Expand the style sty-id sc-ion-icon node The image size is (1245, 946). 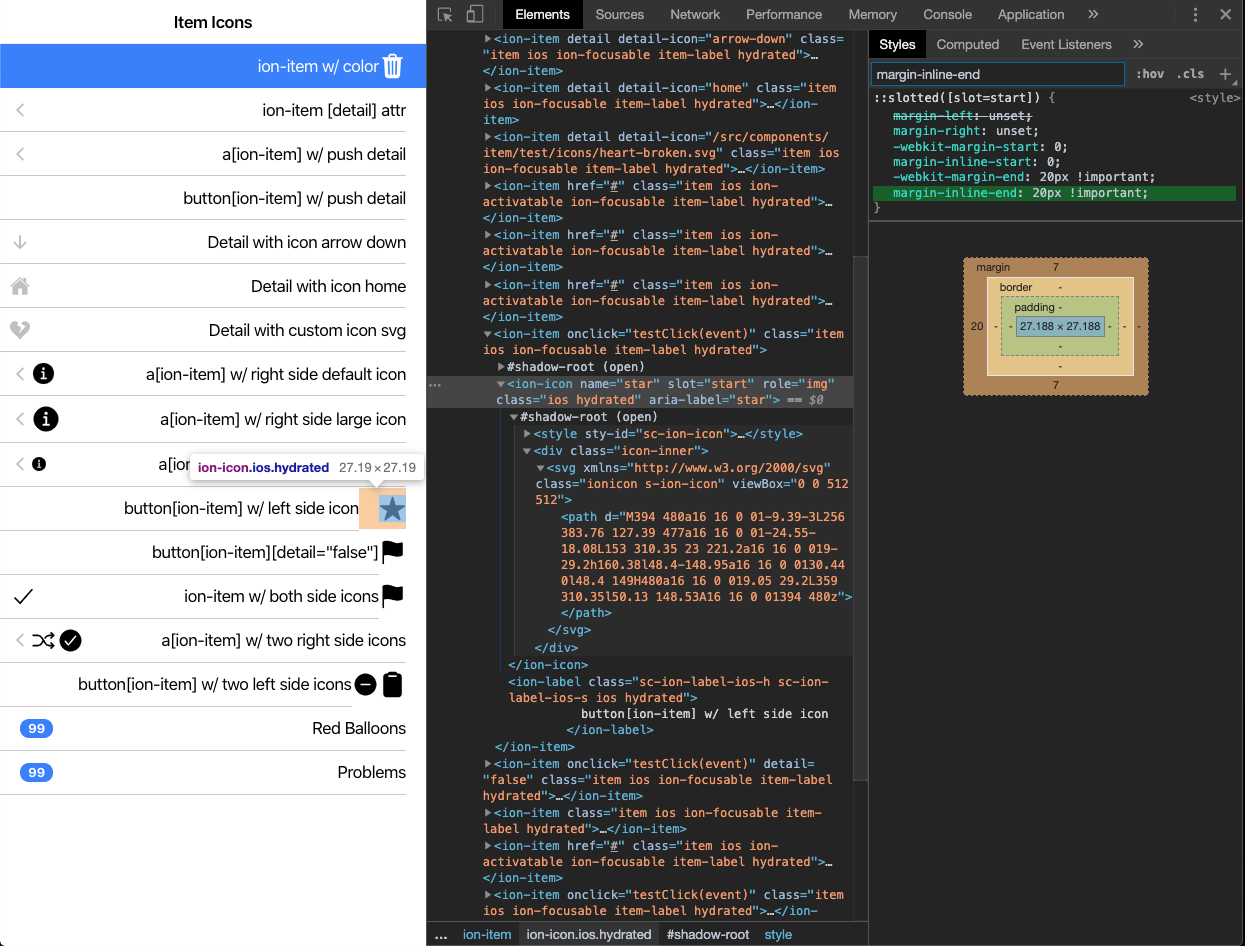[x=527, y=434]
